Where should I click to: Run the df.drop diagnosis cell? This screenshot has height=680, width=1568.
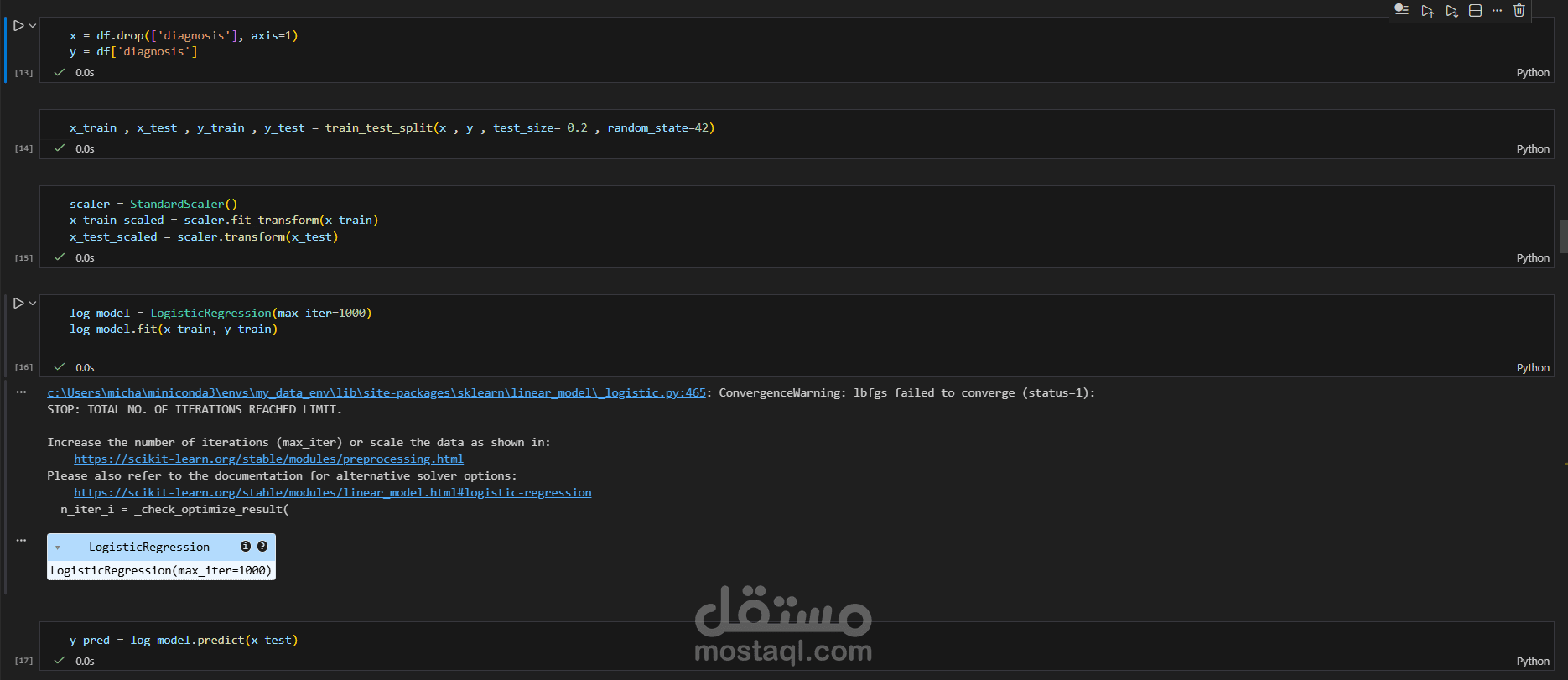18,26
